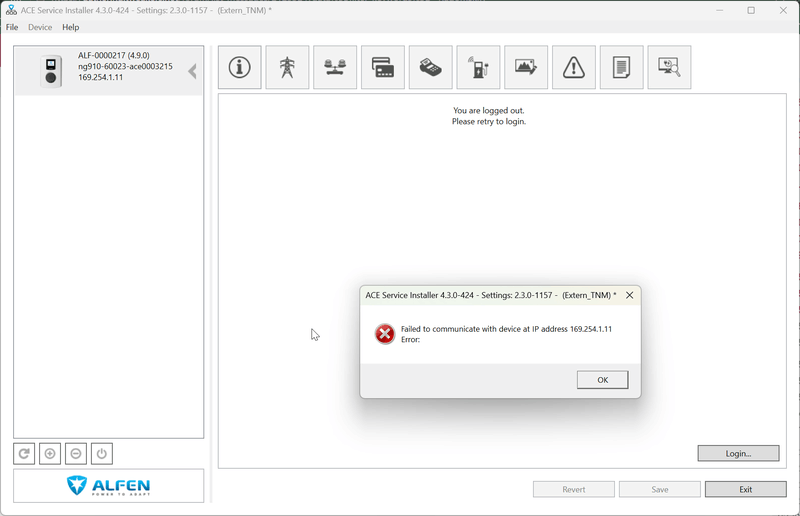
Task: Open the monitor diagnostics magnifier icon
Action: click(669, 67)
